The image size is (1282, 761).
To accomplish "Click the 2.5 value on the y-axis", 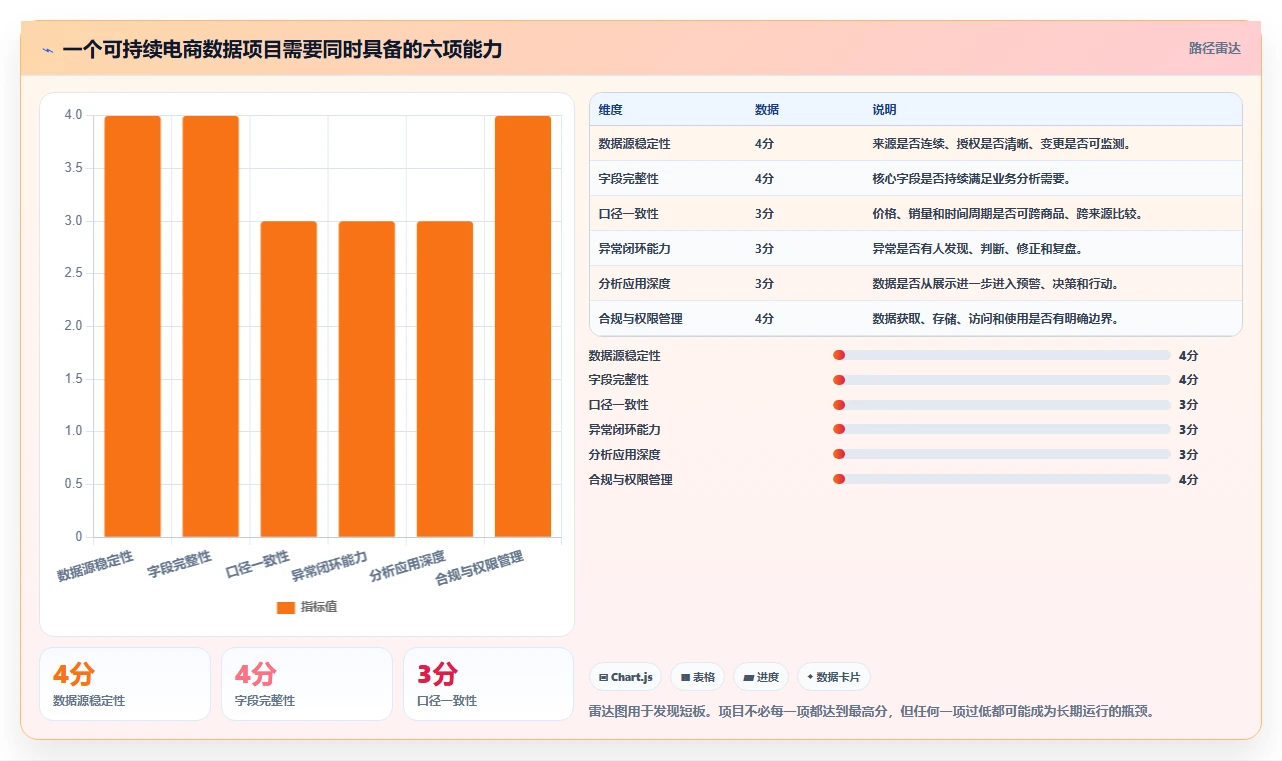I will 73,273.
